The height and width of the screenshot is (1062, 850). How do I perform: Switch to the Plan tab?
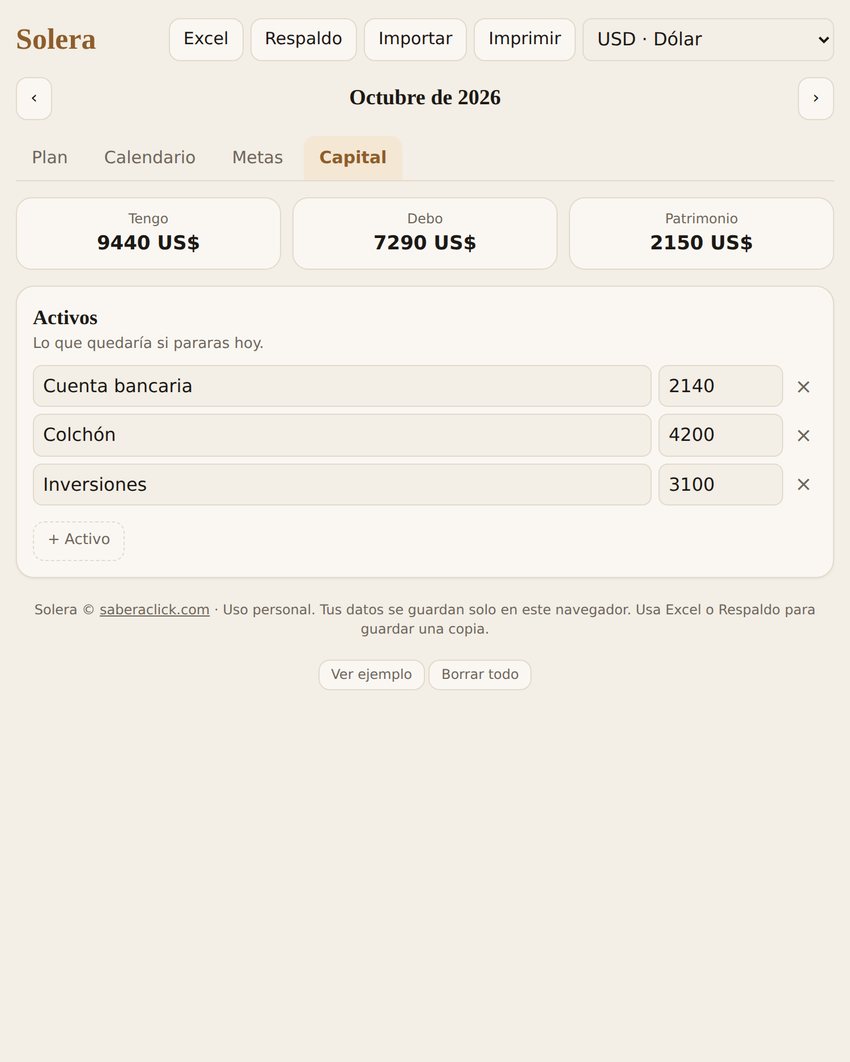click(x=49, y=157)
